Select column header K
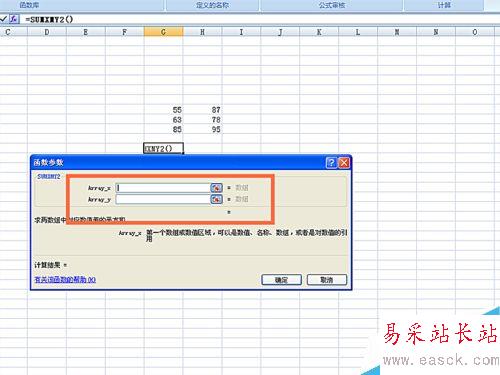 319,32
